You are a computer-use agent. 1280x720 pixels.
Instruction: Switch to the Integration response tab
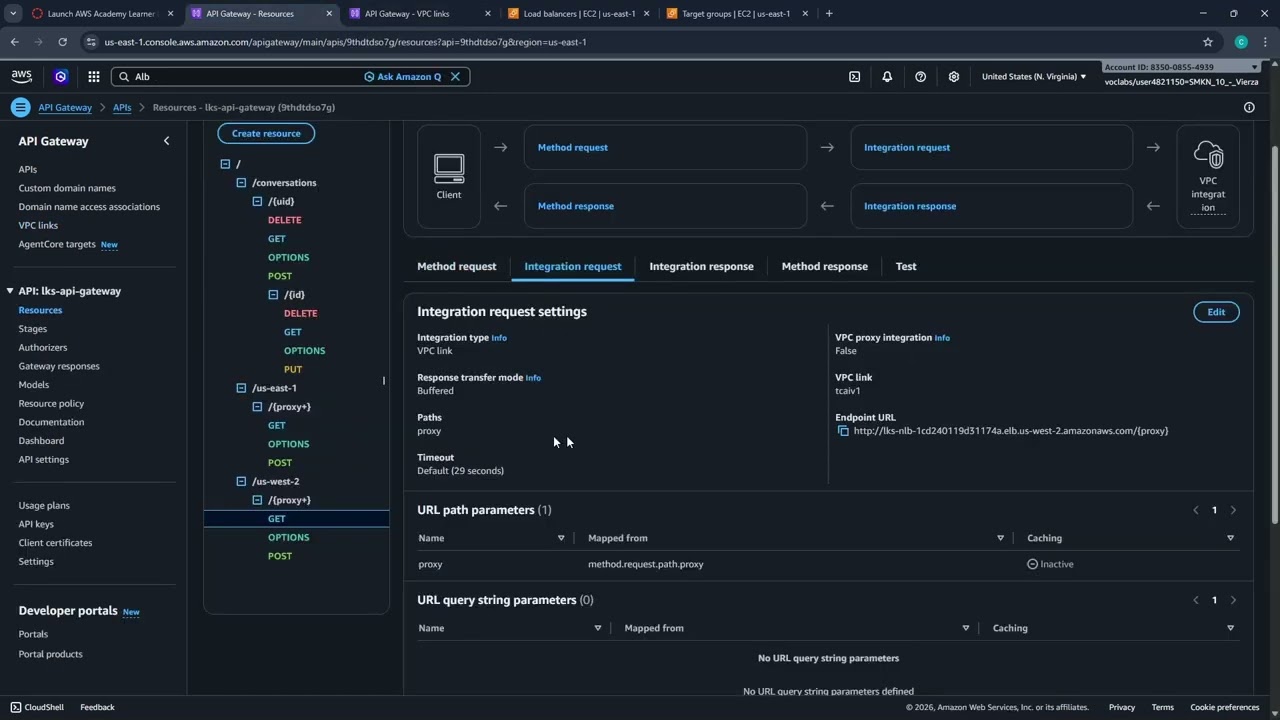pyautogui.click(x=701, y=266)
